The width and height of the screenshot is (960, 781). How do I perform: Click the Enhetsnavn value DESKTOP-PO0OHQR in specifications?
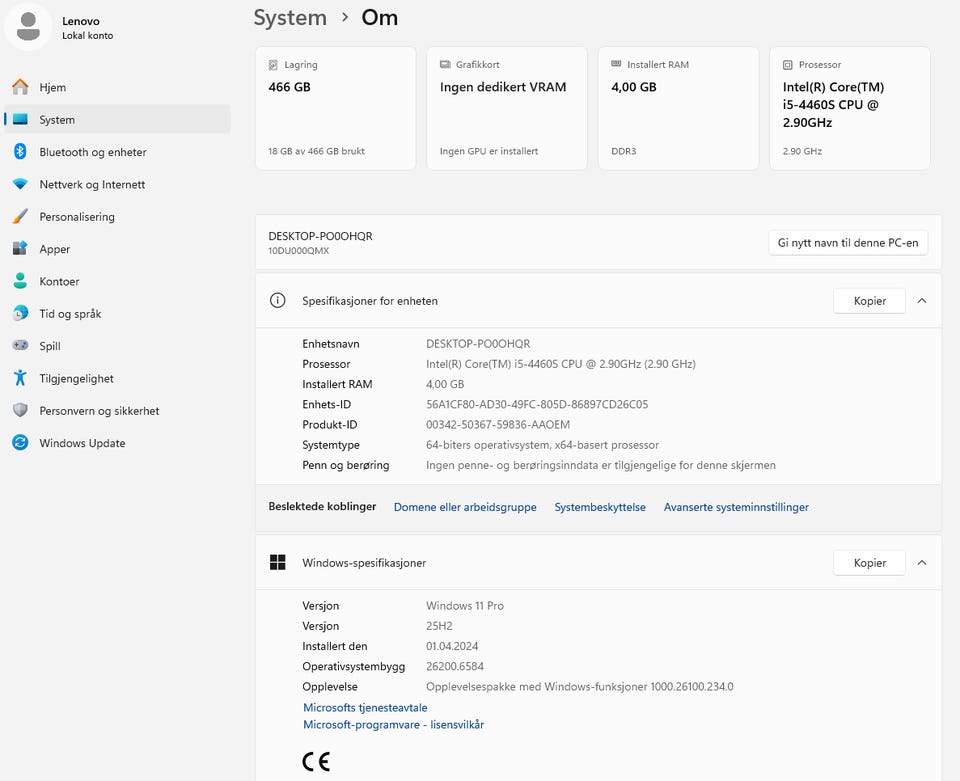478,343
